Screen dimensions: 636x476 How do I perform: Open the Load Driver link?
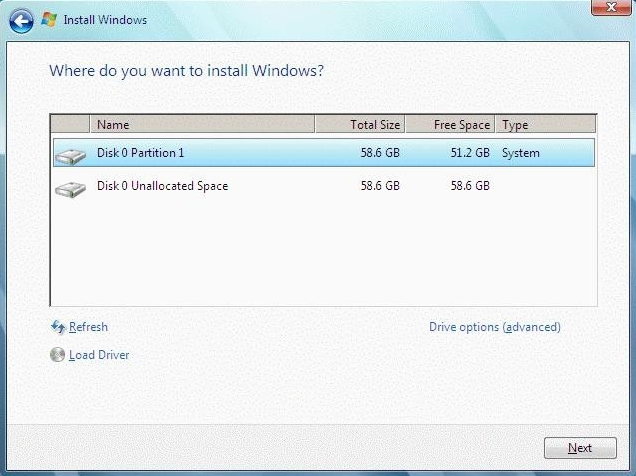point(99,355)
